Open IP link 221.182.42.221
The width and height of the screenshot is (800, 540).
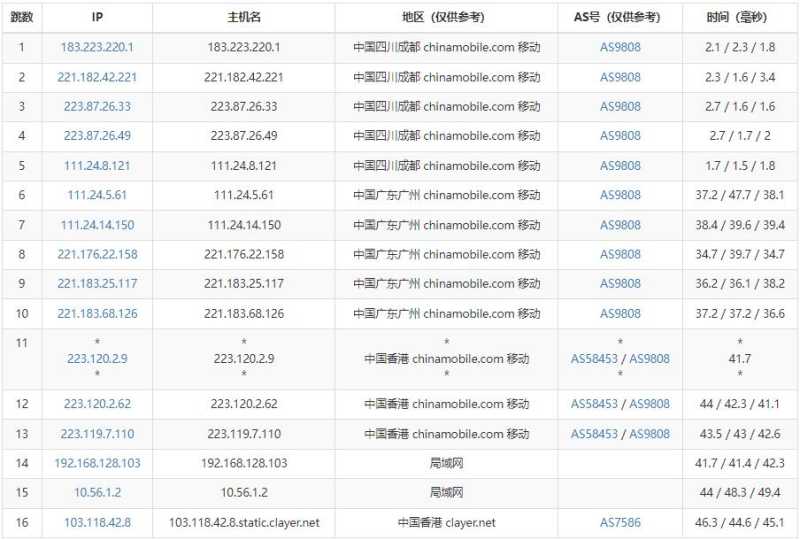pos(97,77)
